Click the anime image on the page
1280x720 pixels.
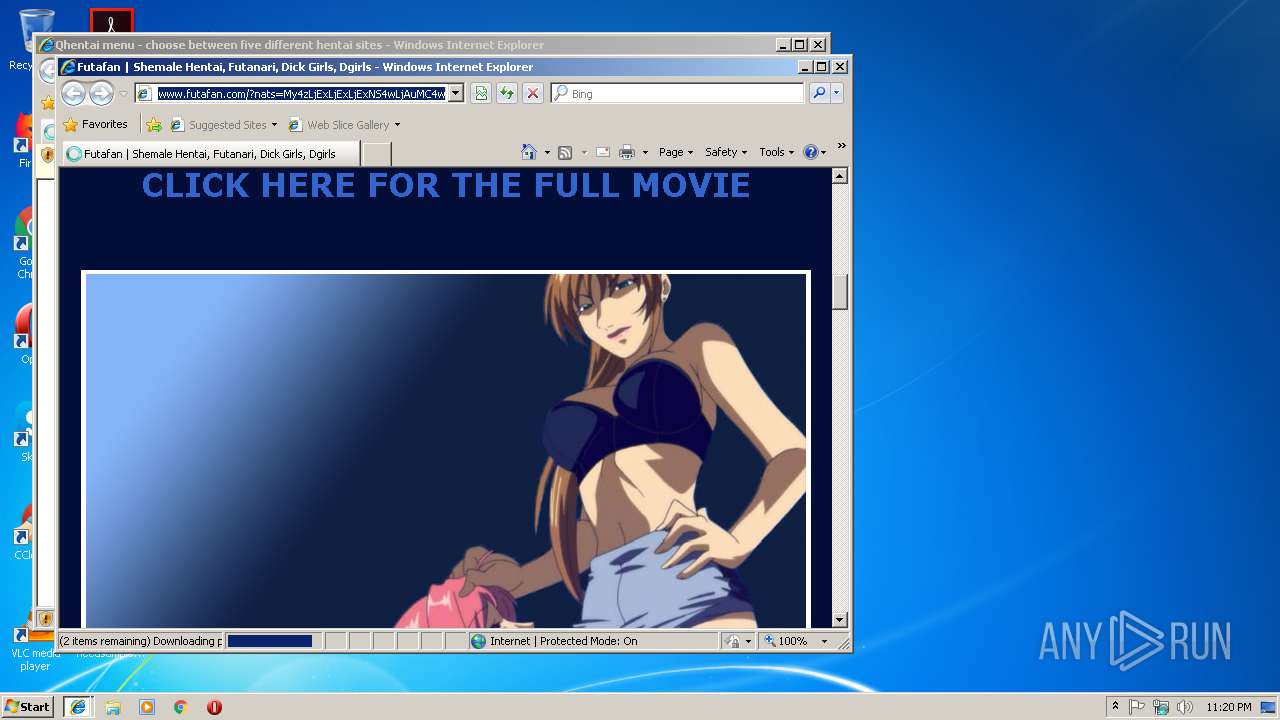[x=446, y=450]
